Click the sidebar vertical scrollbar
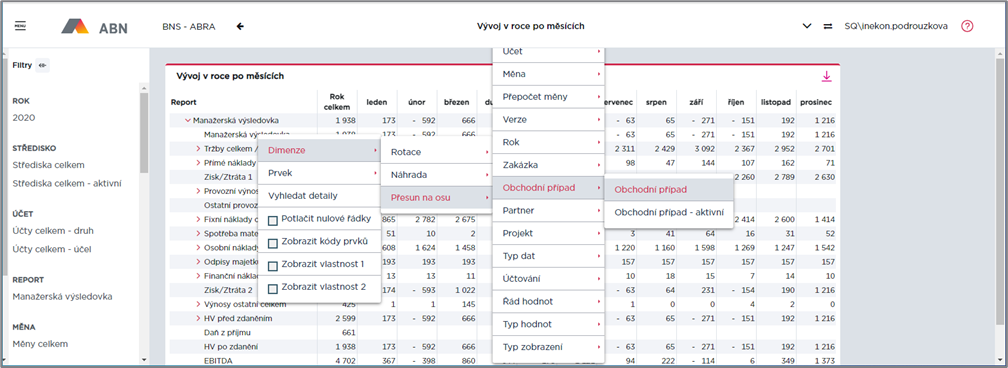This screenshot has height=368, width=1008. (x=144, y=133)
